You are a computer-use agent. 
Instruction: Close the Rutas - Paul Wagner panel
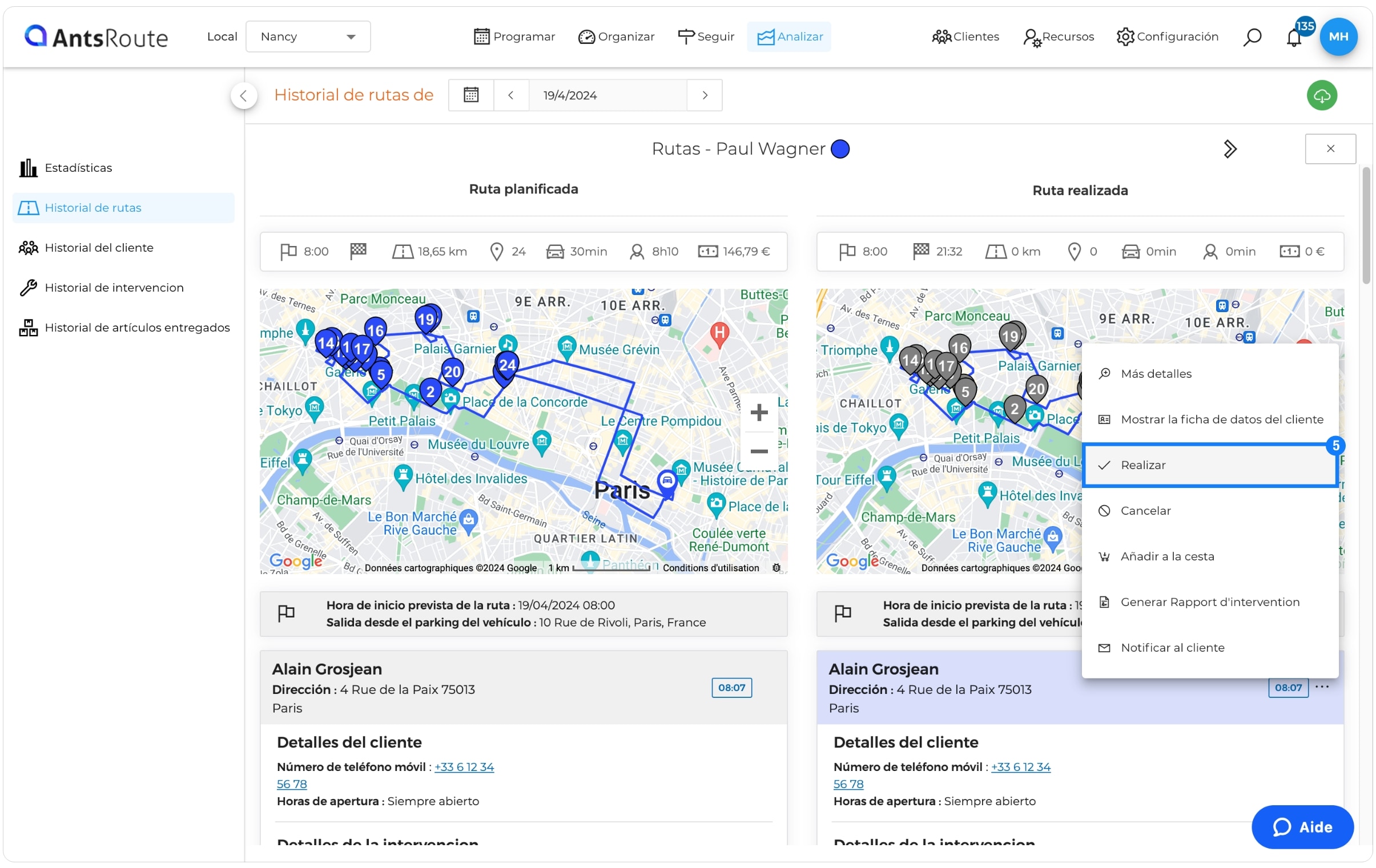[1330, 148]
